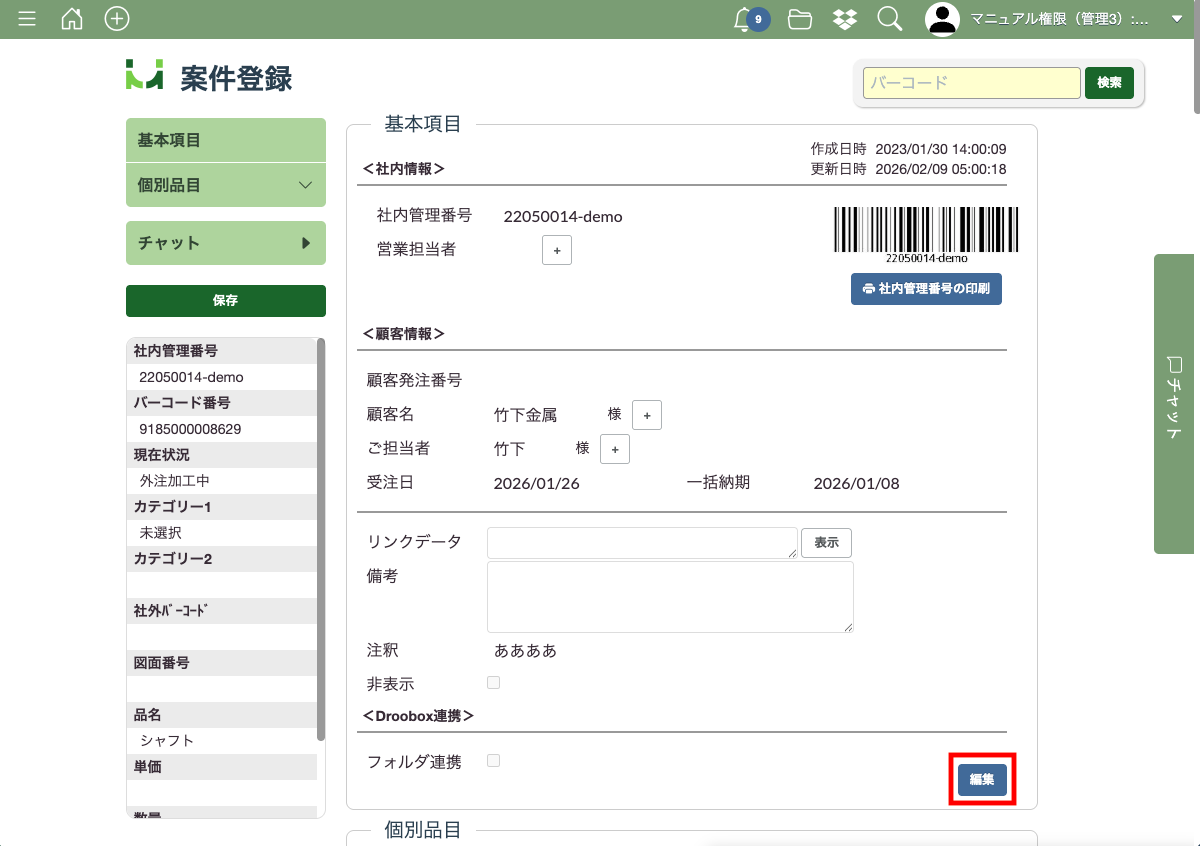Open the notifications bell icon

[x=743, y=19]
